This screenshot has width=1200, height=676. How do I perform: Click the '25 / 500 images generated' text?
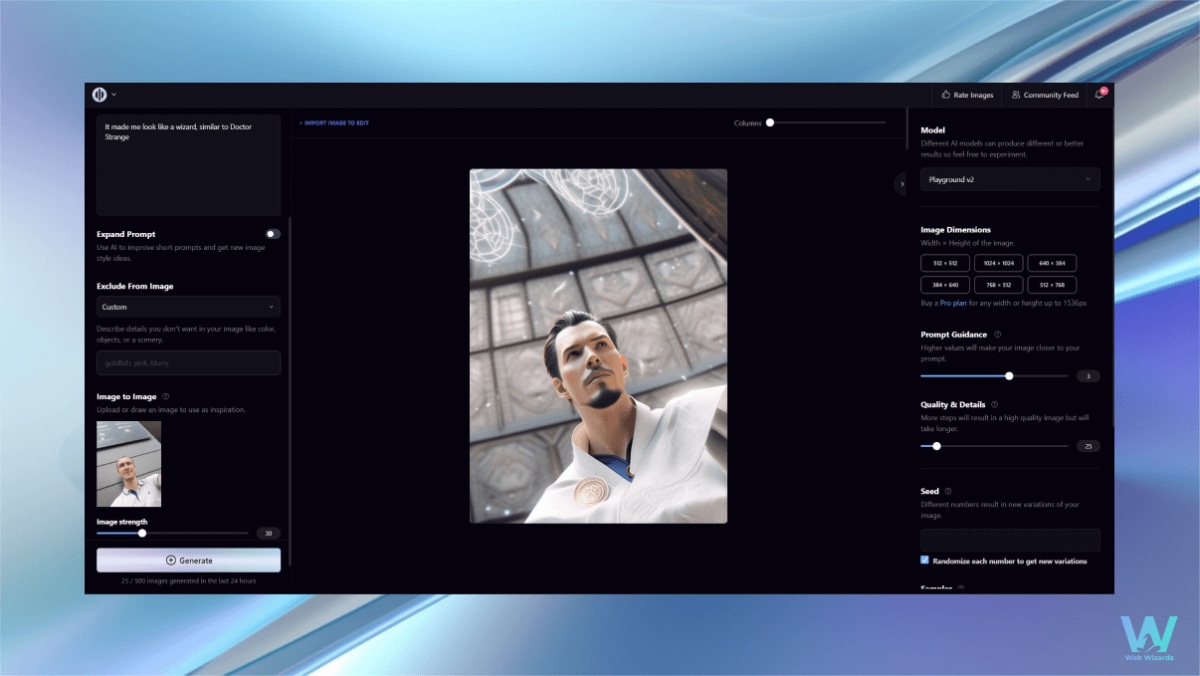(x=189, y=581)
